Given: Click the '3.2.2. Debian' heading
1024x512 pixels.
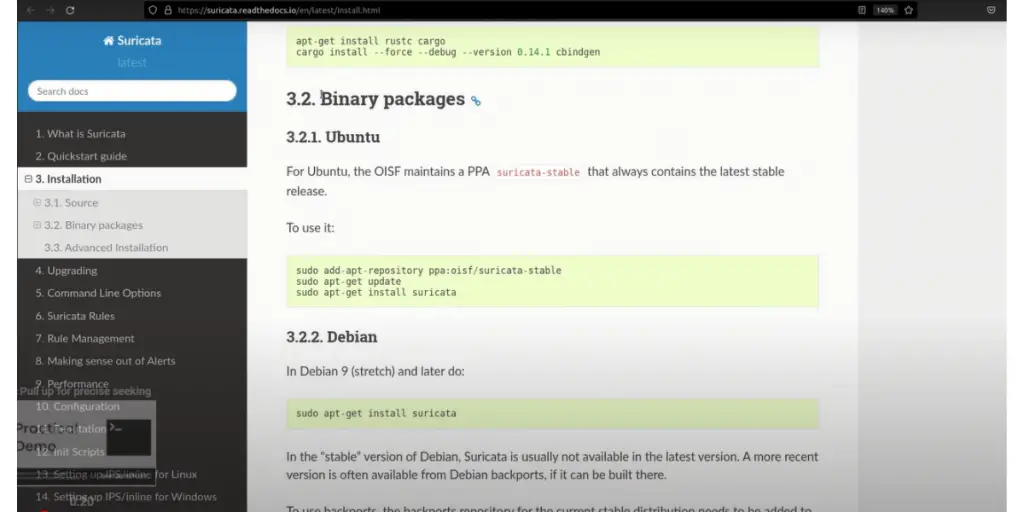Looking at the screenshot, I should tap(332, 337).
